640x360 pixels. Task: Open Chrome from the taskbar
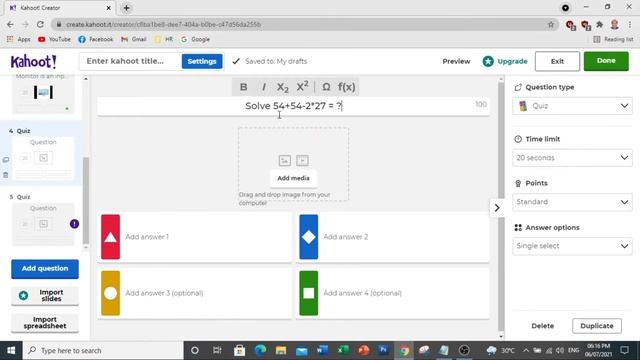click(404, 350)
